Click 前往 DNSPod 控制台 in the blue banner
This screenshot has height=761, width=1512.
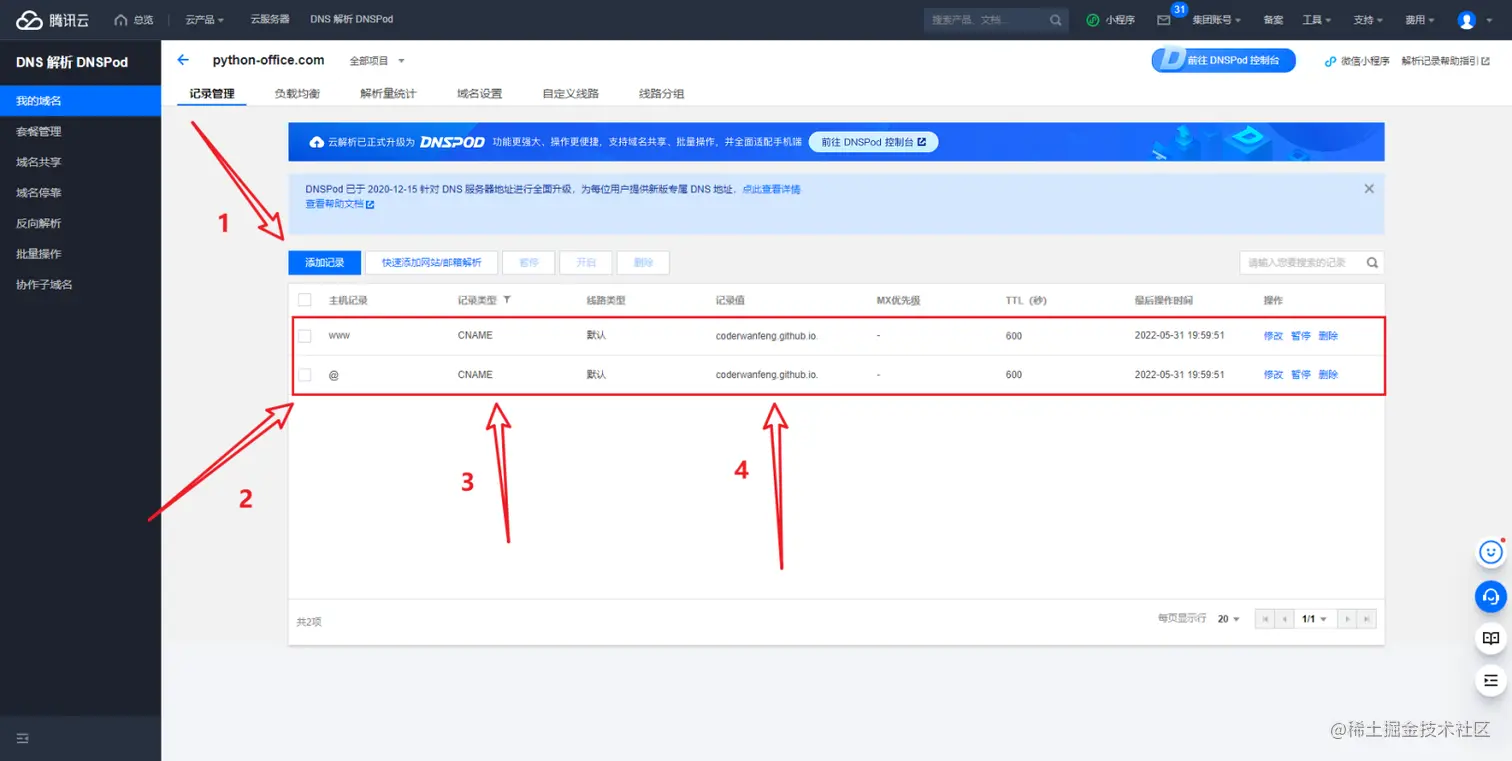873,142
